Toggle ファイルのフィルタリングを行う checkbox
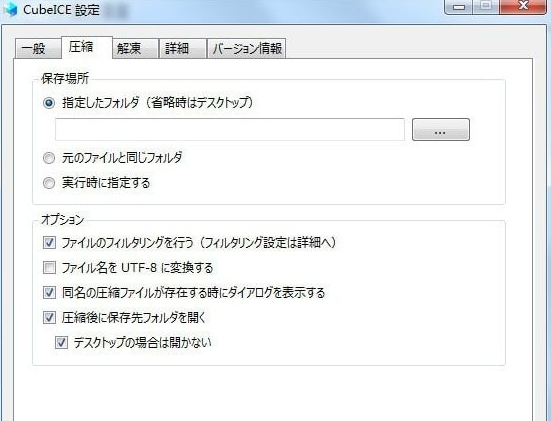Screen dimensions: 551x421 tap(49, 242)
